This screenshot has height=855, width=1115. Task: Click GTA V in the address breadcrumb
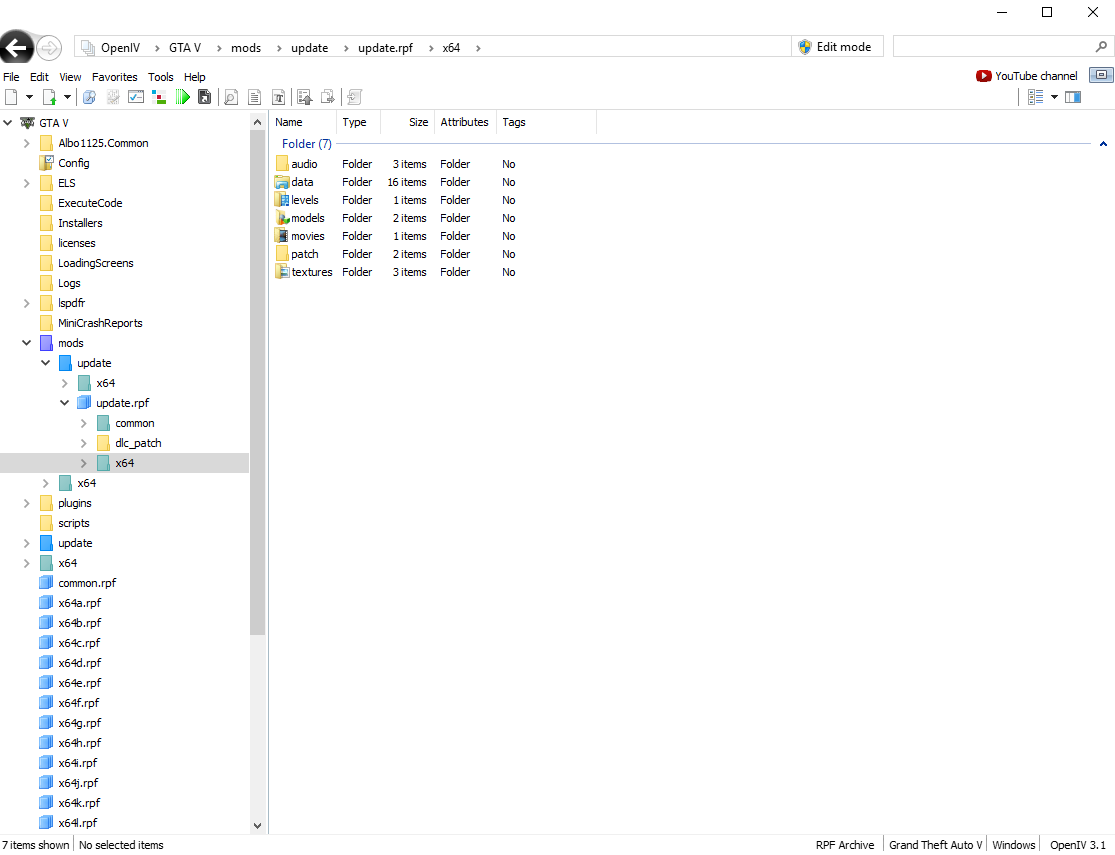(185, 48)
